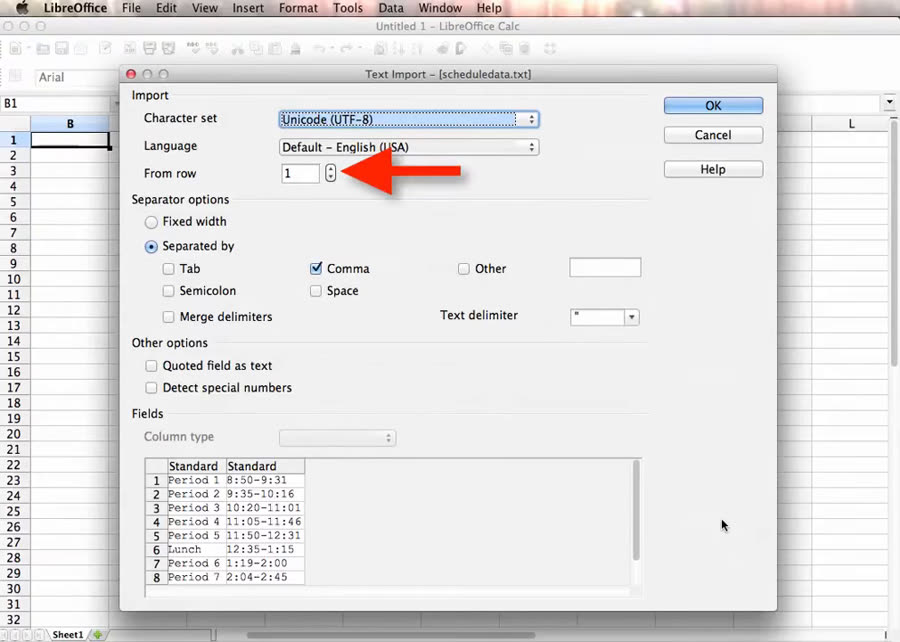
Task: Open the File menu
Action: [131, 8]
